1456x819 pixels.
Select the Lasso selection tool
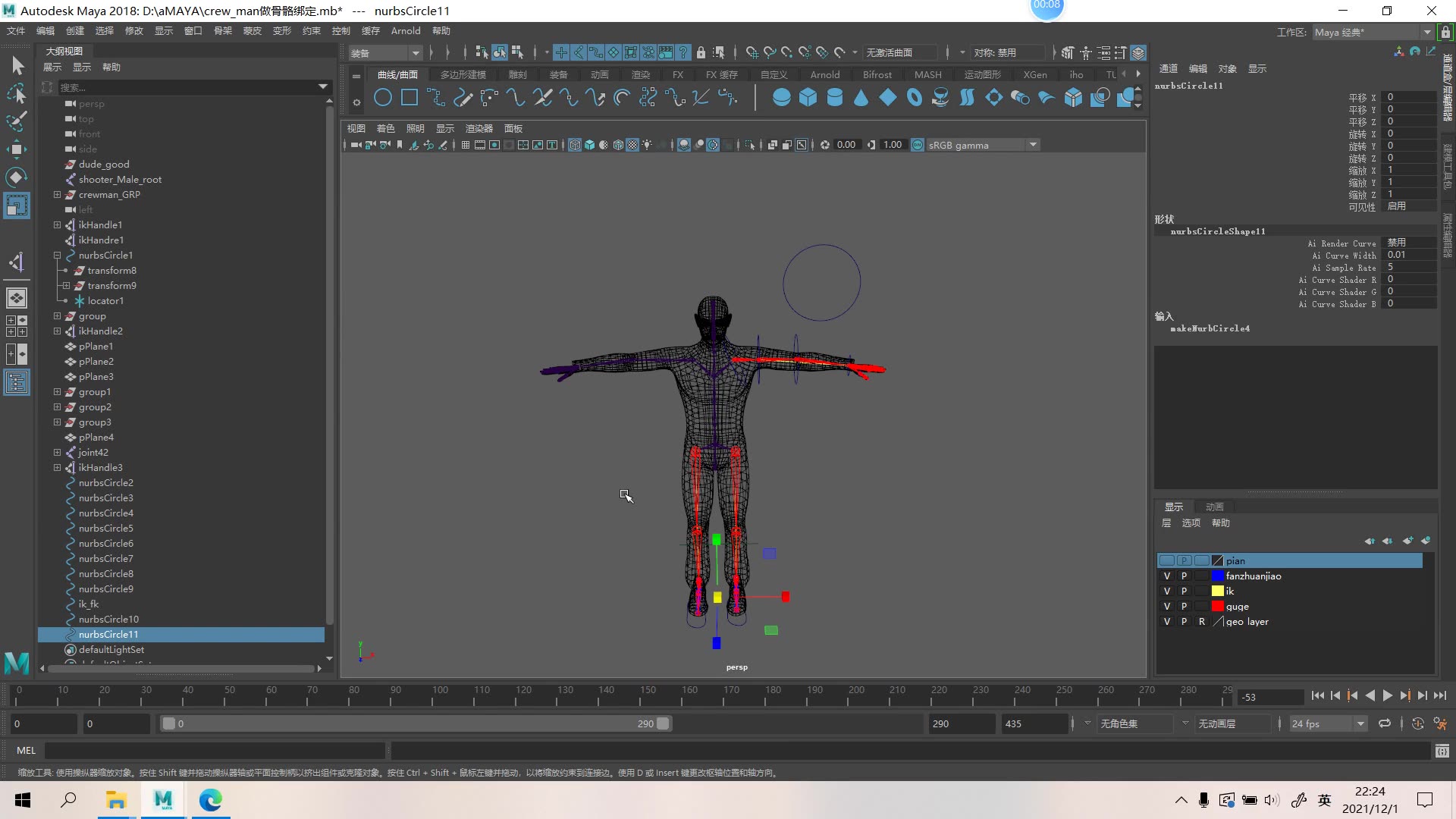(17, 94)
